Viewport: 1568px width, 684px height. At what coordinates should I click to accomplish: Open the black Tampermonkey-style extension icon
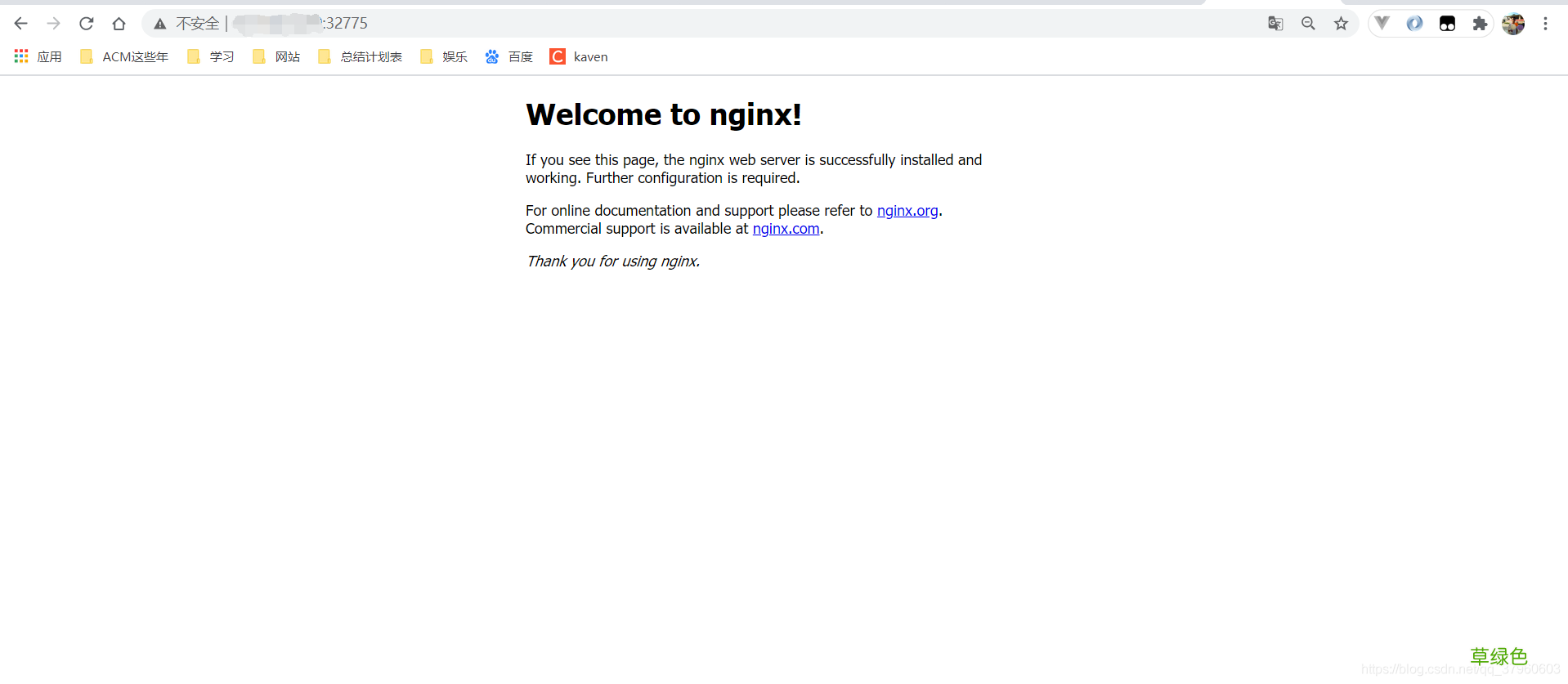pos(1447,24)
